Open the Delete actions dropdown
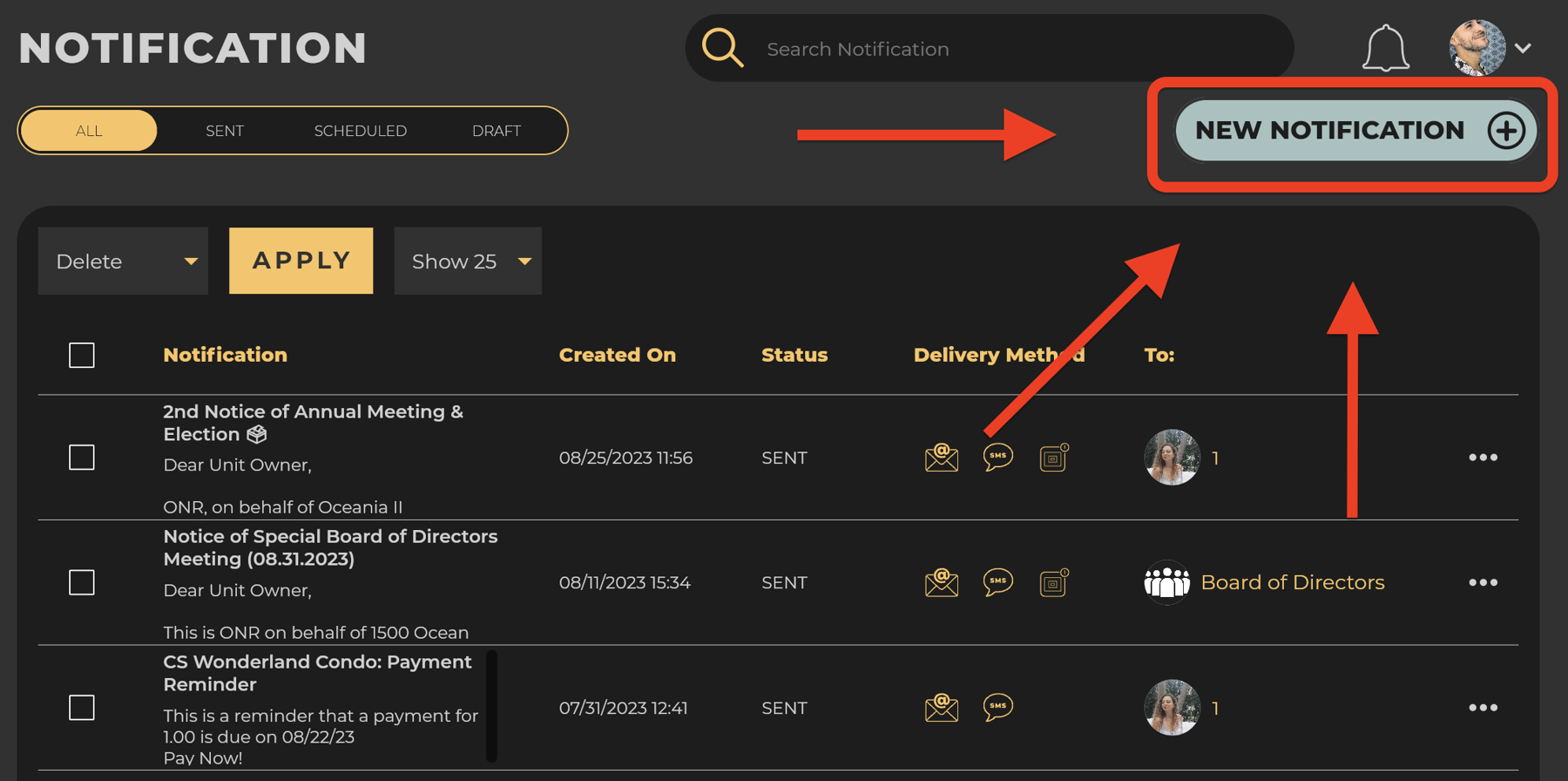Viewport: 1568px width, 781px height. (123, 260)
